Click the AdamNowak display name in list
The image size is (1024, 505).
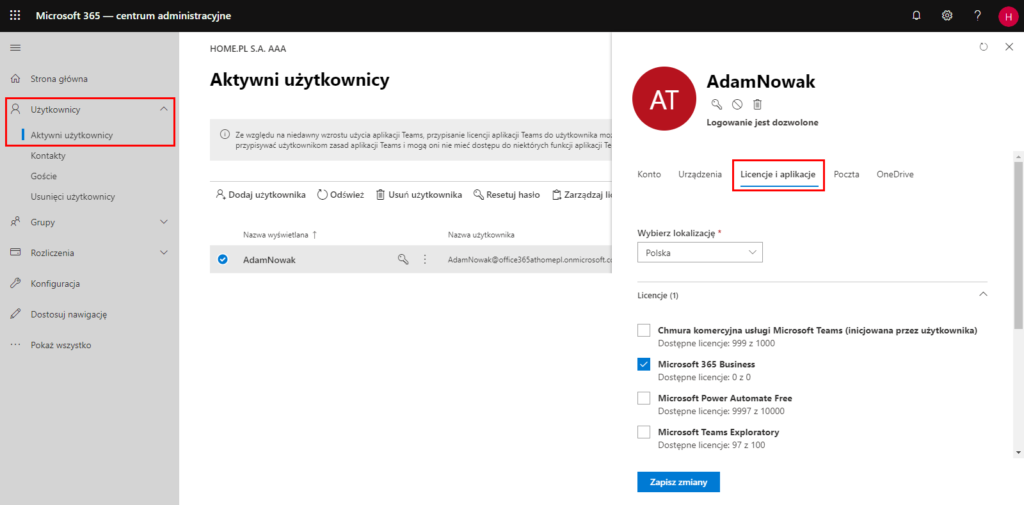pyautogui.click(x=269, y=259)
